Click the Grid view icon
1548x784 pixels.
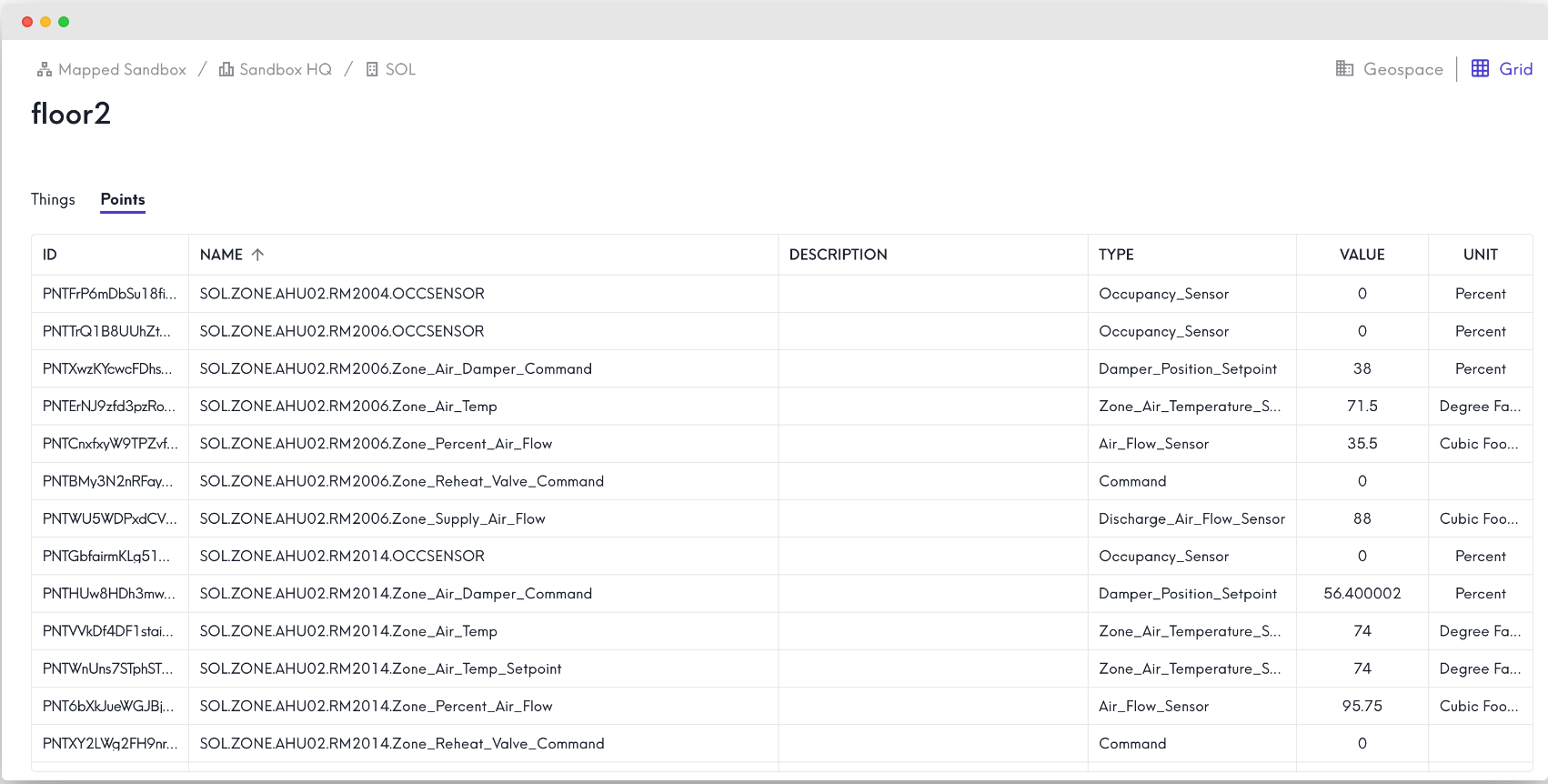click(x=1480, y=68)
